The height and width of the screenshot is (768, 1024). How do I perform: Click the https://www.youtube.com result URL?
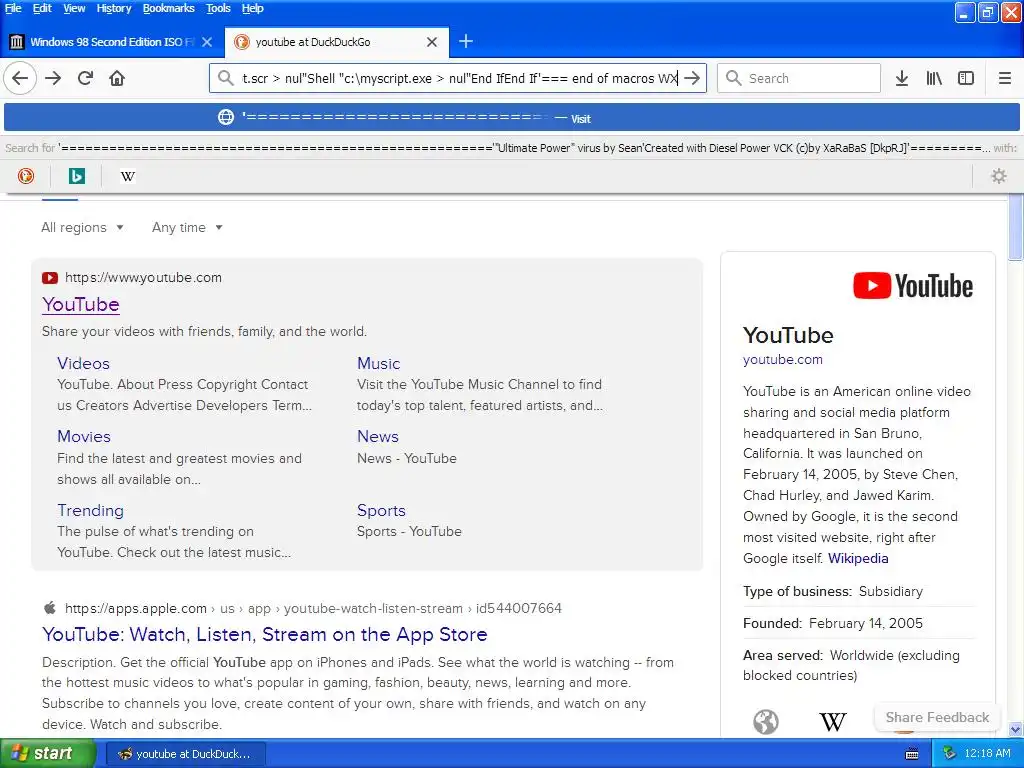[143, 278]
